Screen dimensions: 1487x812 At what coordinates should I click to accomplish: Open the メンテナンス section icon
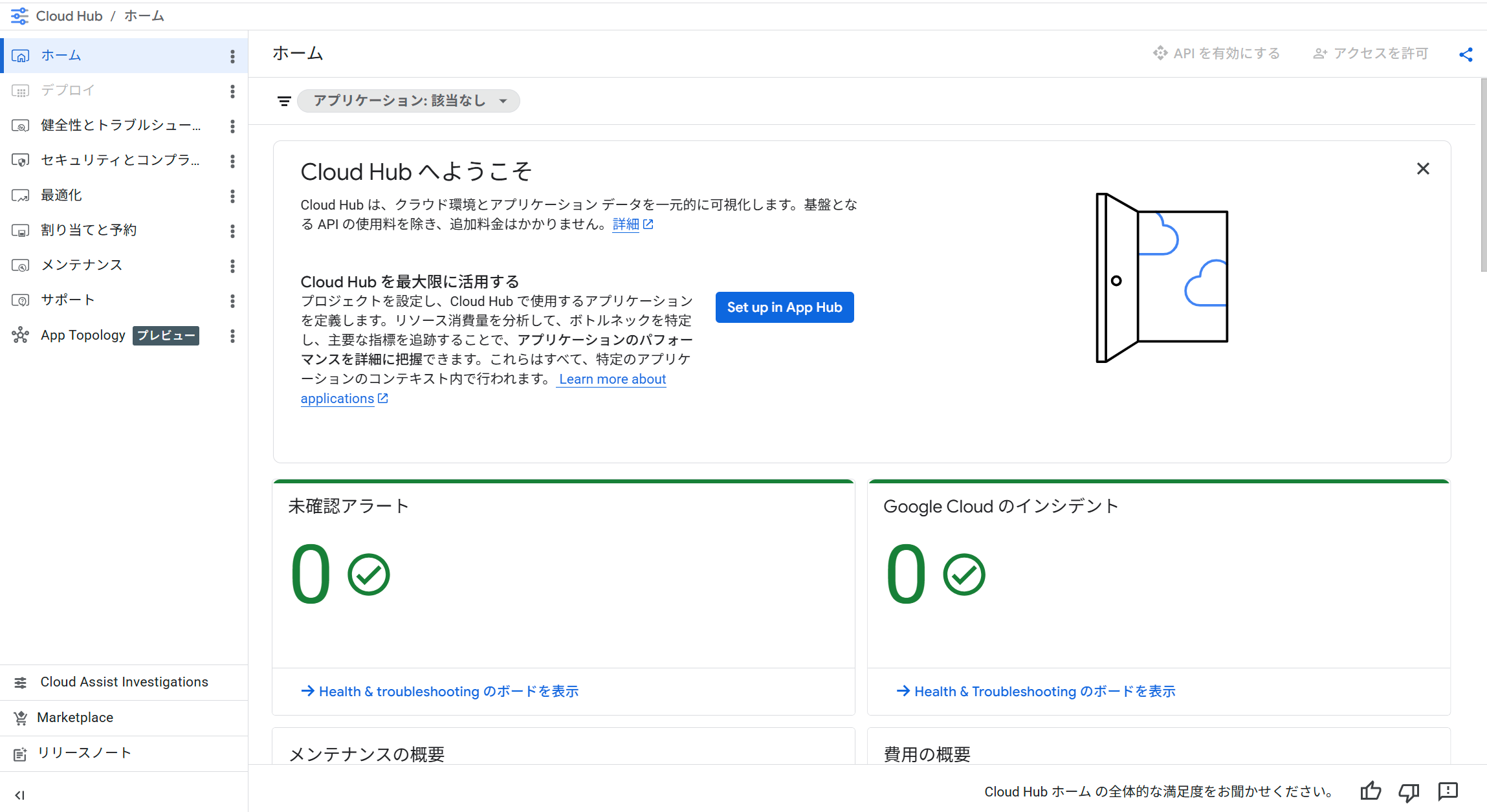click(x=21, y=265)
